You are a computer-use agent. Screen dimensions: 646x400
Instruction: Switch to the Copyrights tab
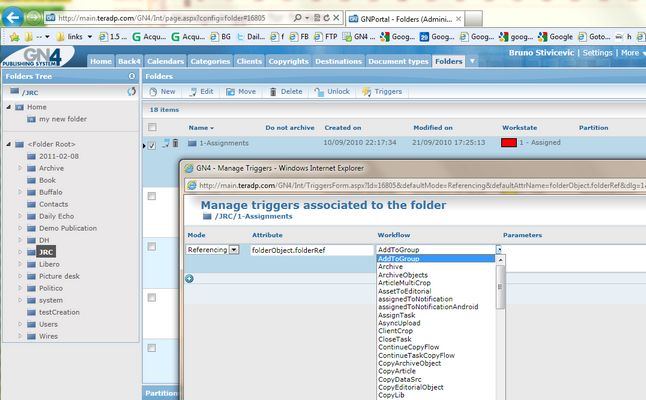(288, 61)
